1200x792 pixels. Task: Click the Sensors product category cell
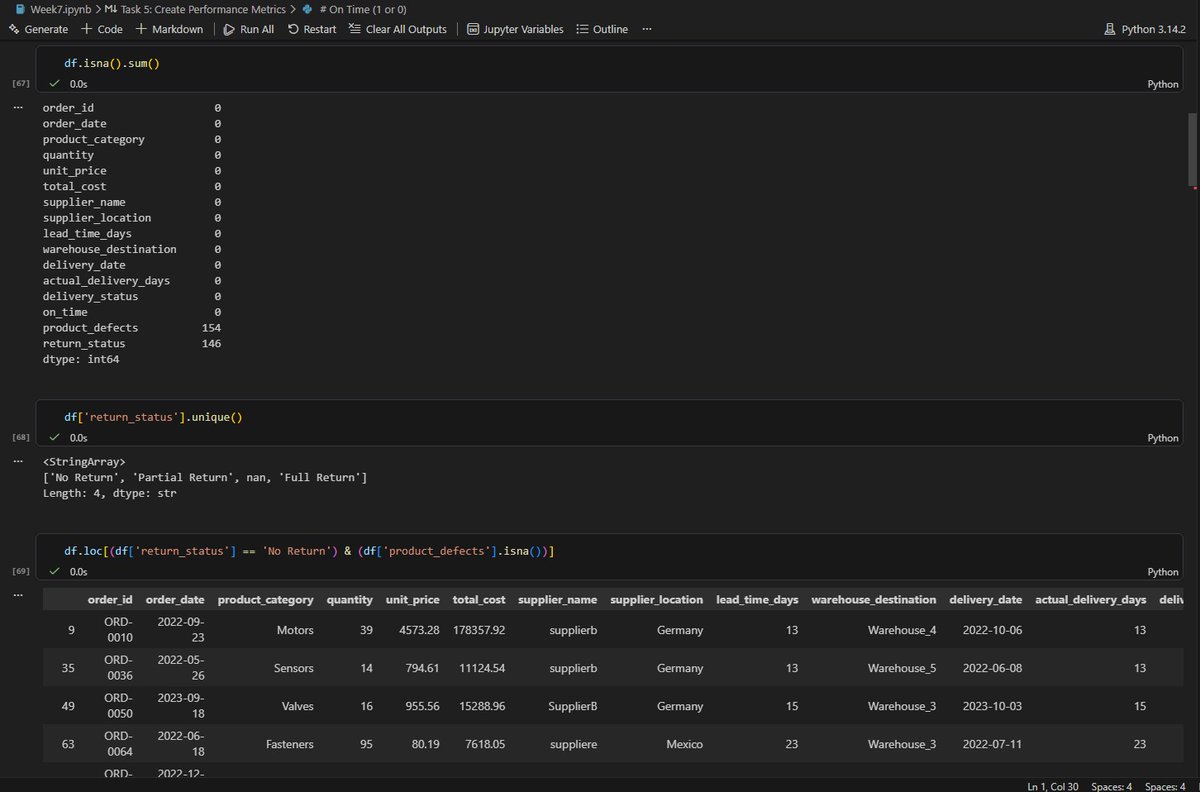coord(293,668)
